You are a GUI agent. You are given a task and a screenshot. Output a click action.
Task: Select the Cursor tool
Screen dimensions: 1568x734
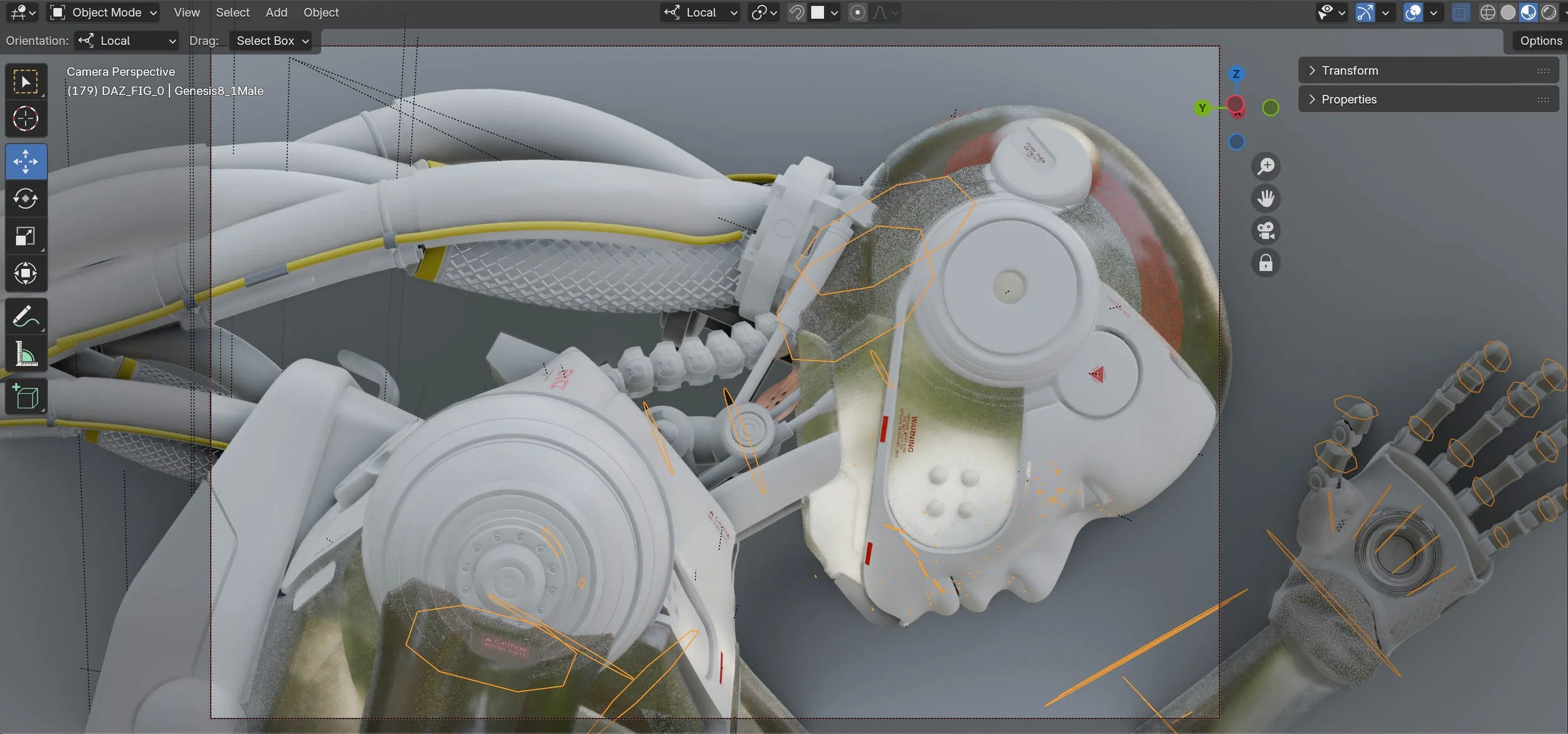tap(26, 118)
